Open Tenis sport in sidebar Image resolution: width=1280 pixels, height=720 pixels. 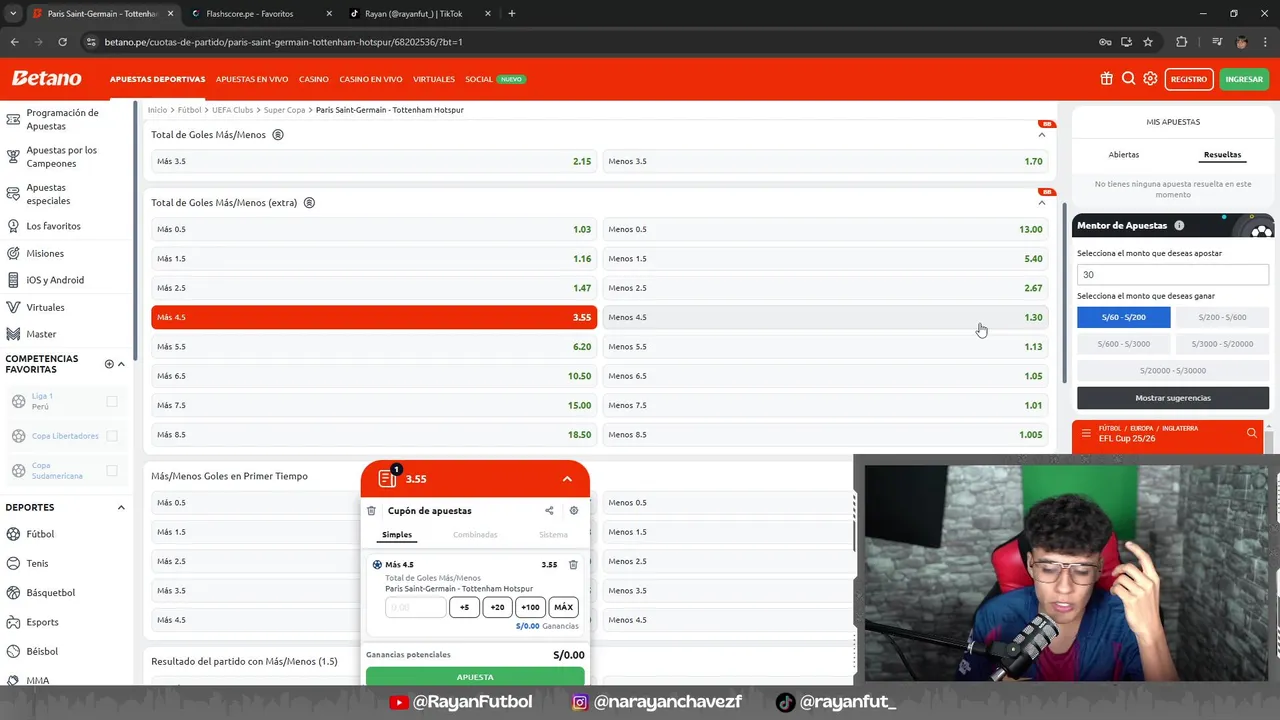37,563
